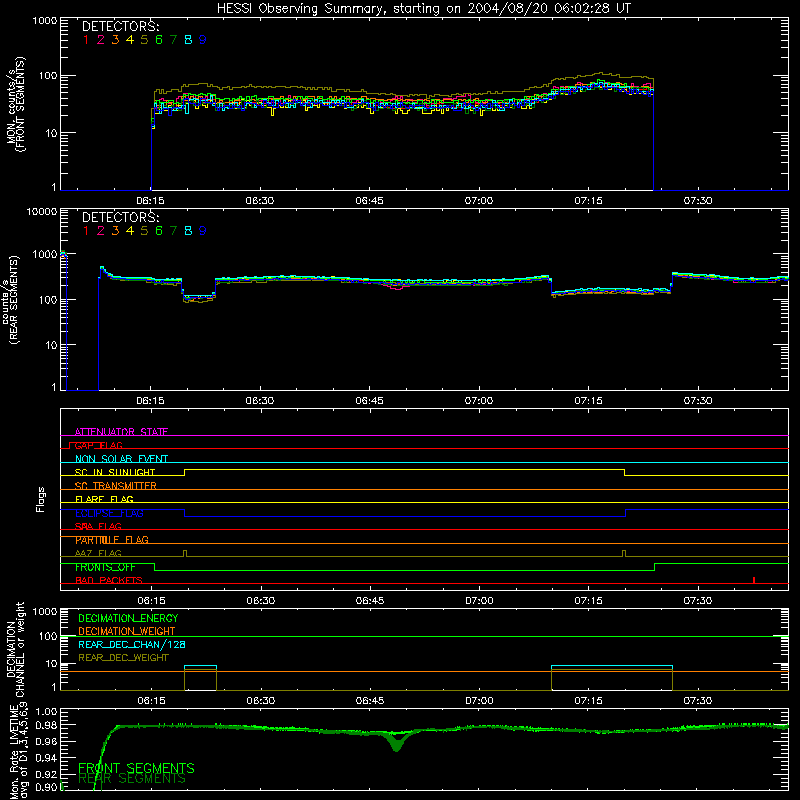The height and width of the screenshot is (800, 800).
Task: Click the DECIMATION_WEIGHT legend entry
Action: (x=127, y=631)
